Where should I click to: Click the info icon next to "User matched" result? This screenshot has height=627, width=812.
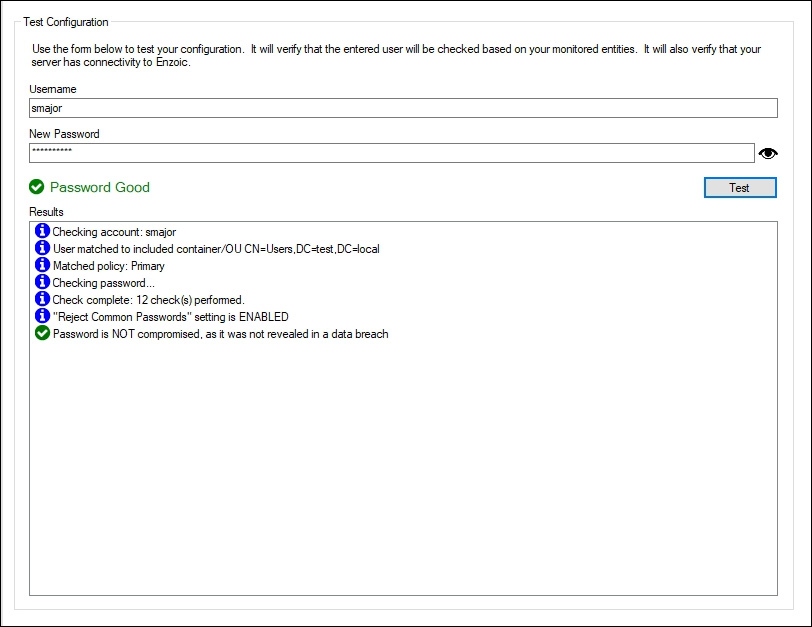[x=42, y=249]
